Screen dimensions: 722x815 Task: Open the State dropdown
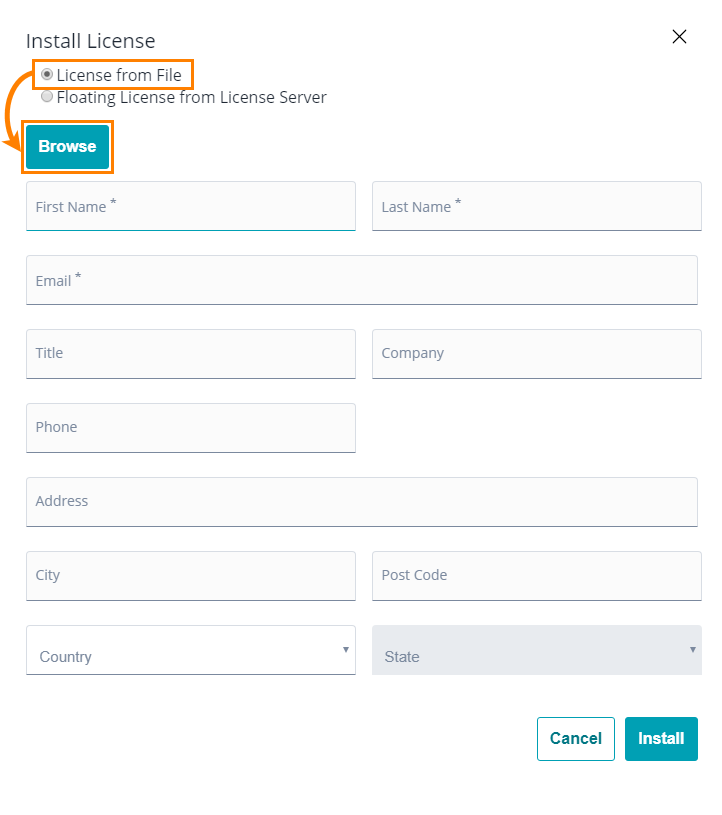pyautogui.click(x=536, y=650)
